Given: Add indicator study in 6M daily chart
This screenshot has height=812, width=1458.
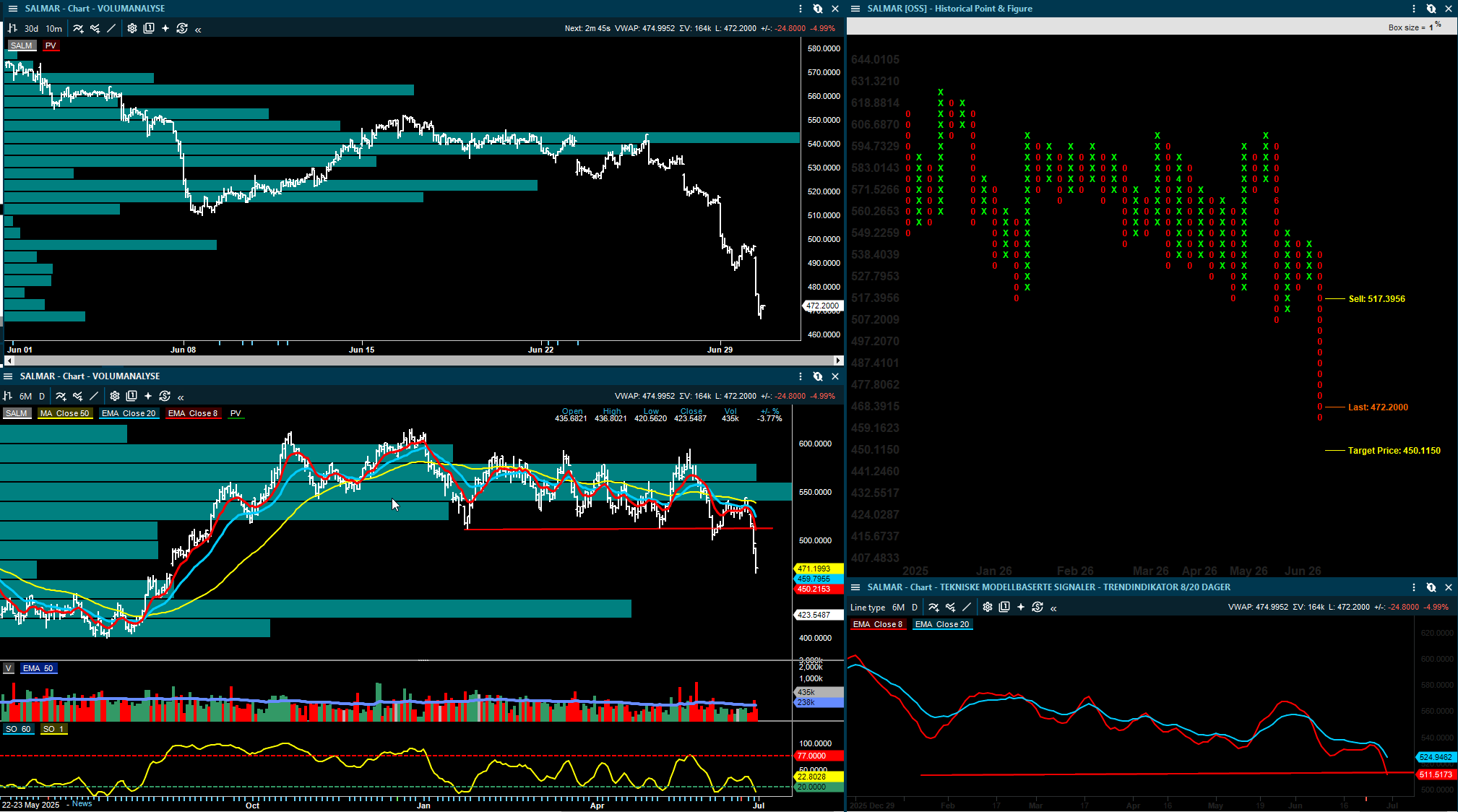Looking at the screenshot, I should click(x=61, y=396).
